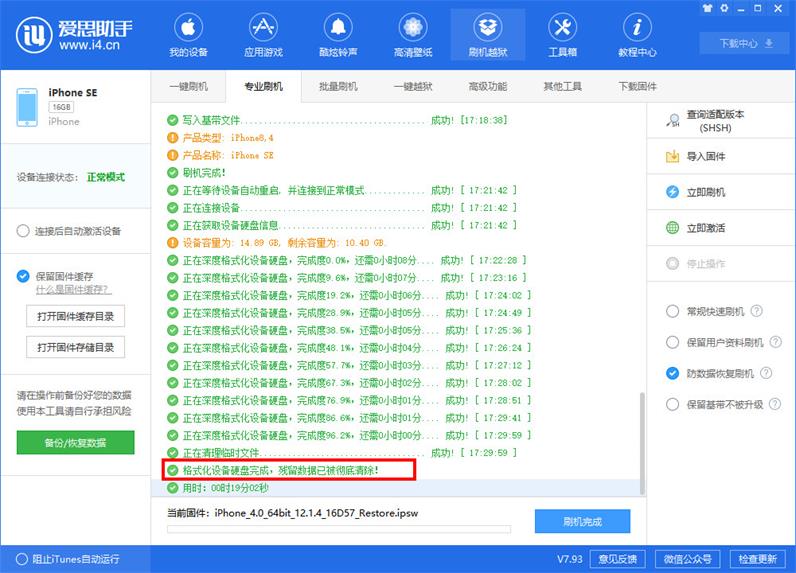Click 打开固件存储目录 button

75,347
